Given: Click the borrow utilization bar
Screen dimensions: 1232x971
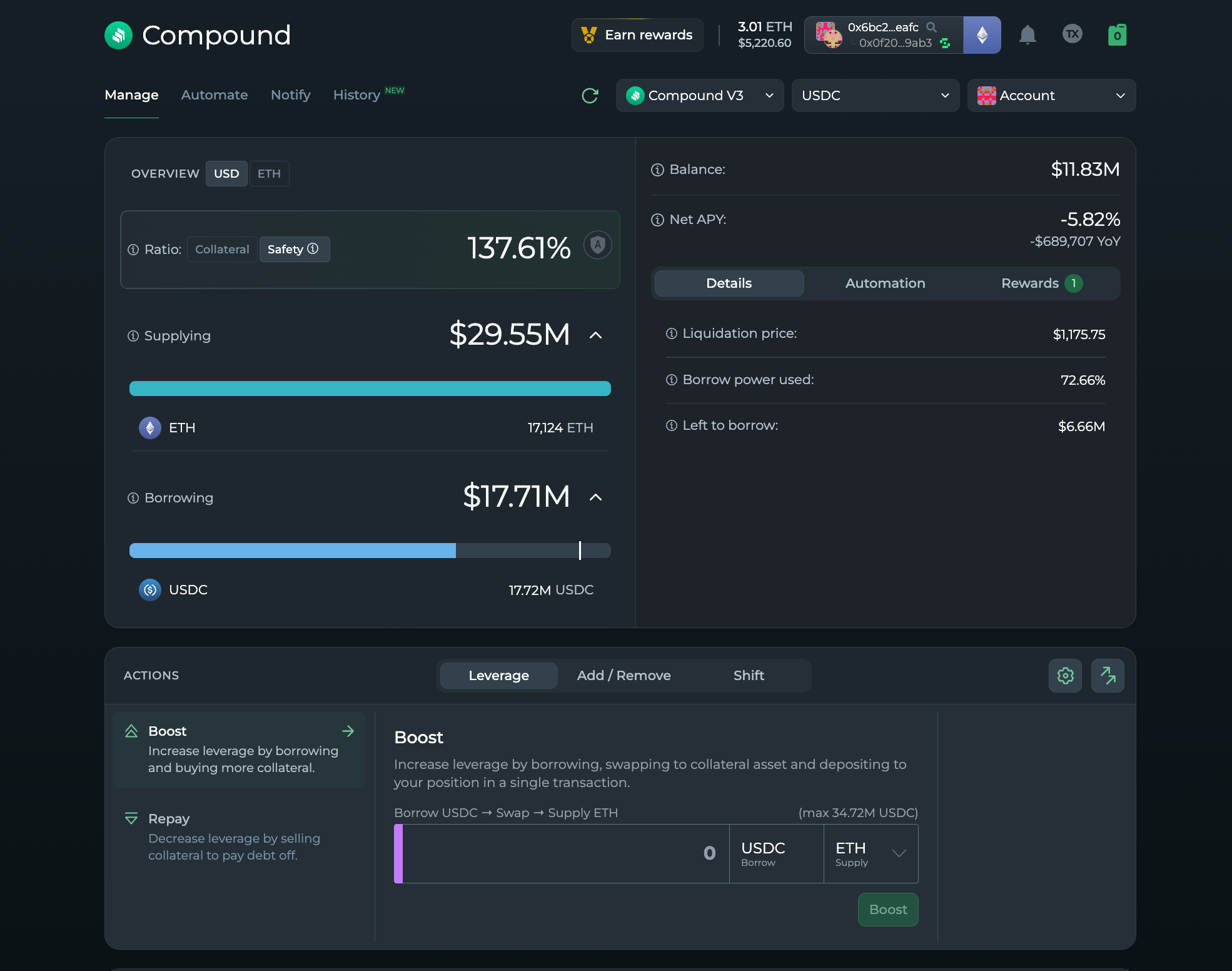Looking at the screenshot, I should (x=370, y=551).
